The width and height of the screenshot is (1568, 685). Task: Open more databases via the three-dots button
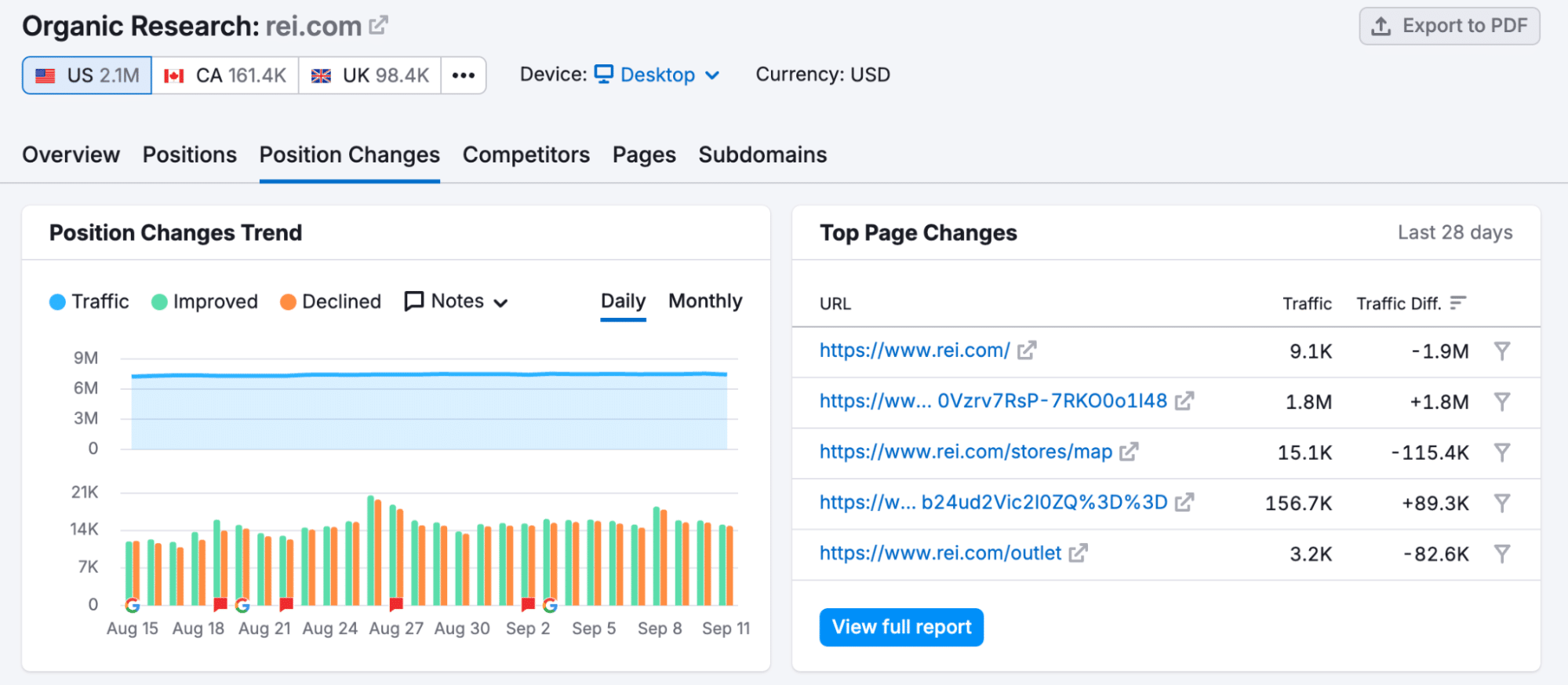464,75
